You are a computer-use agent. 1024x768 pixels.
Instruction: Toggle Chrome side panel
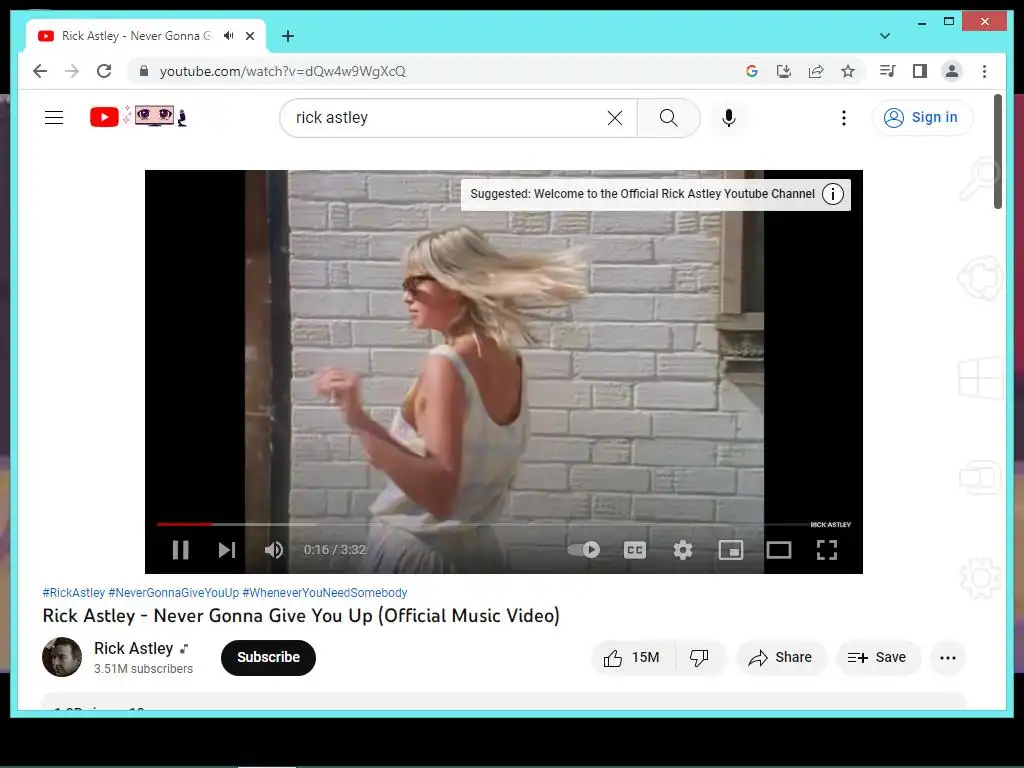click(920, 71)
